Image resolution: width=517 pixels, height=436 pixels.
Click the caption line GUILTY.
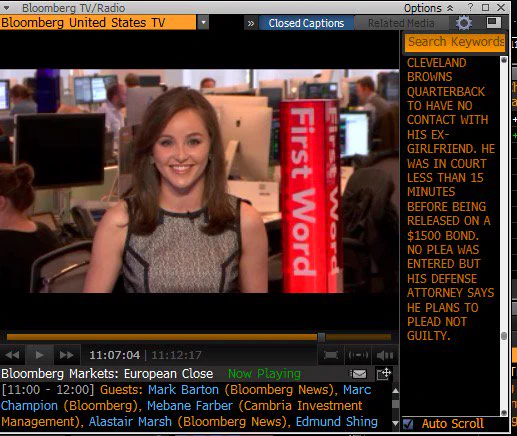point(429,336)
